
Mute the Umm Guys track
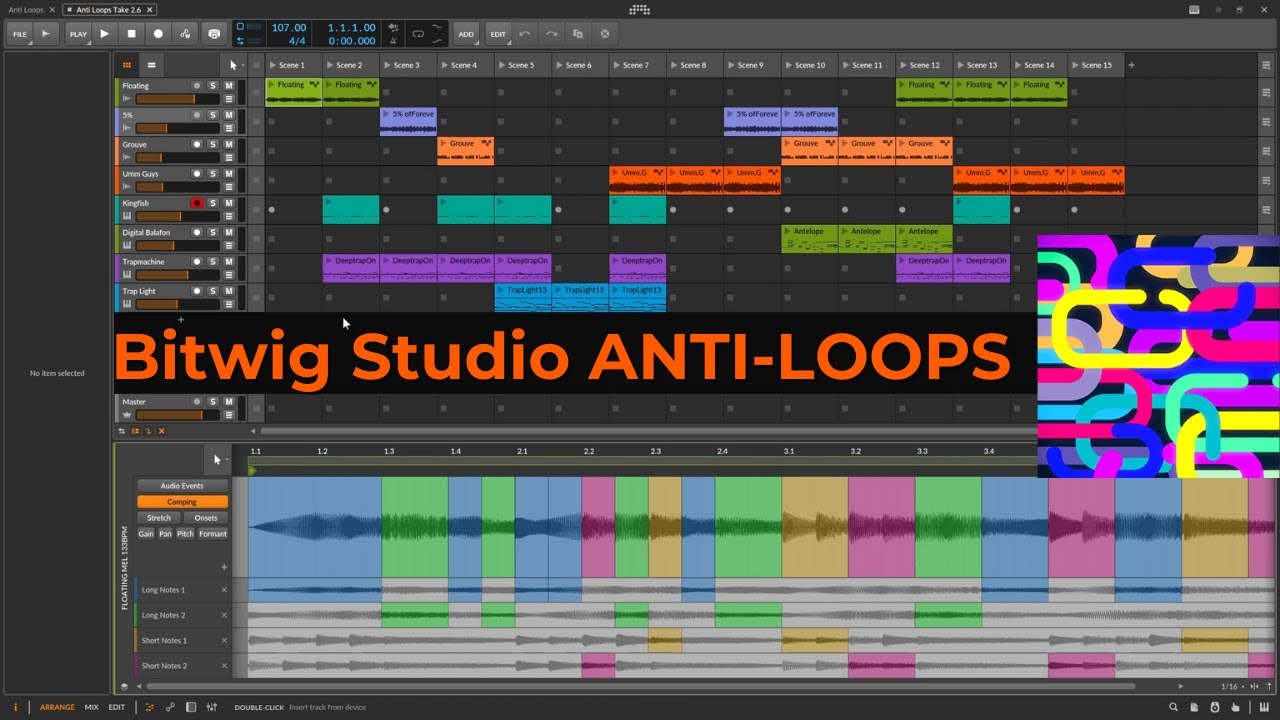tap(229, 174)
